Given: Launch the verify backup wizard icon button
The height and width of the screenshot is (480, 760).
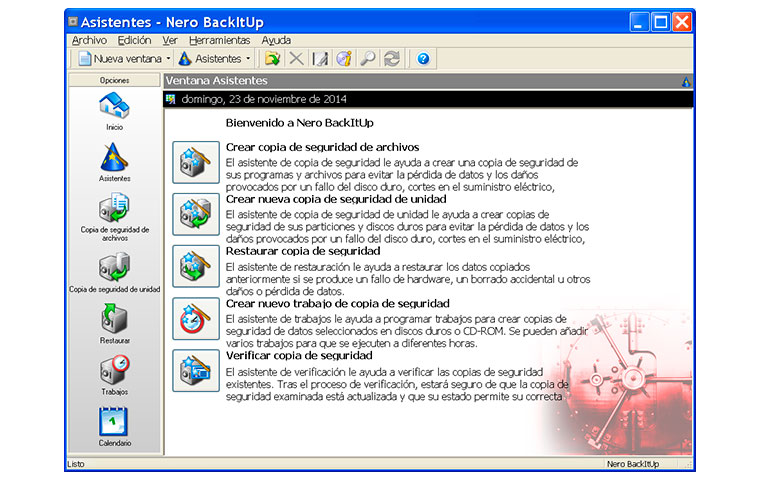Looking at the screenshot, I should tap(196, 370).
